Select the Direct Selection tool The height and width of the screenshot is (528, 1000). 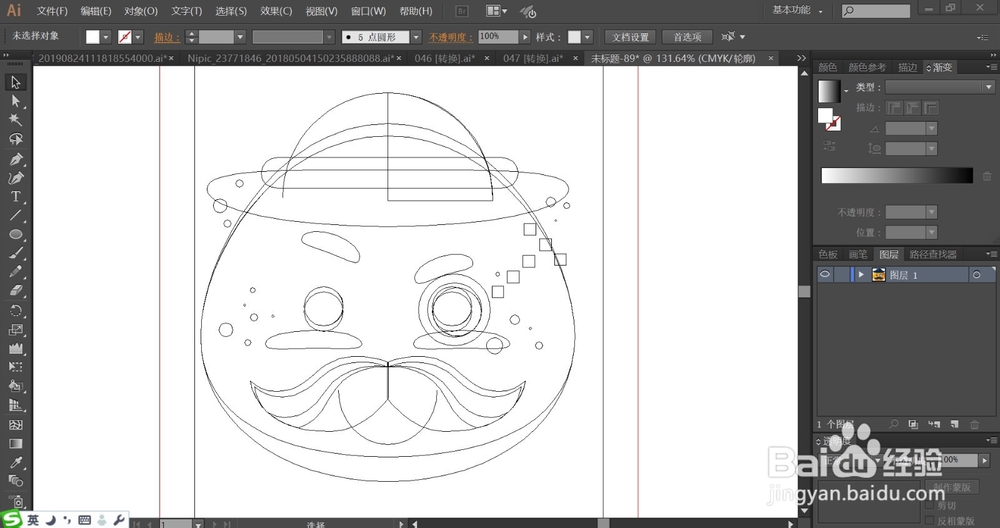click(15, 101)
